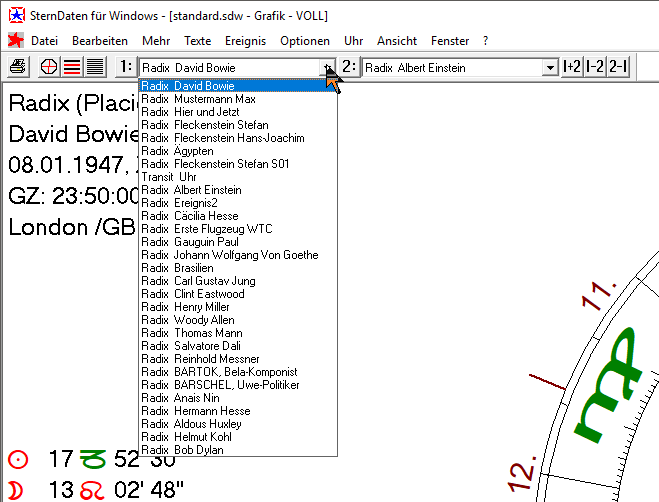Click house number '12.' on chart wheel

point(522,473)
